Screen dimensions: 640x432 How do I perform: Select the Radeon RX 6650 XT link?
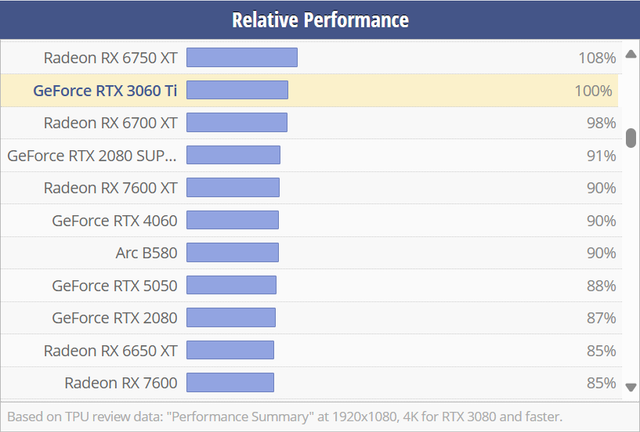tap(110, 350)
